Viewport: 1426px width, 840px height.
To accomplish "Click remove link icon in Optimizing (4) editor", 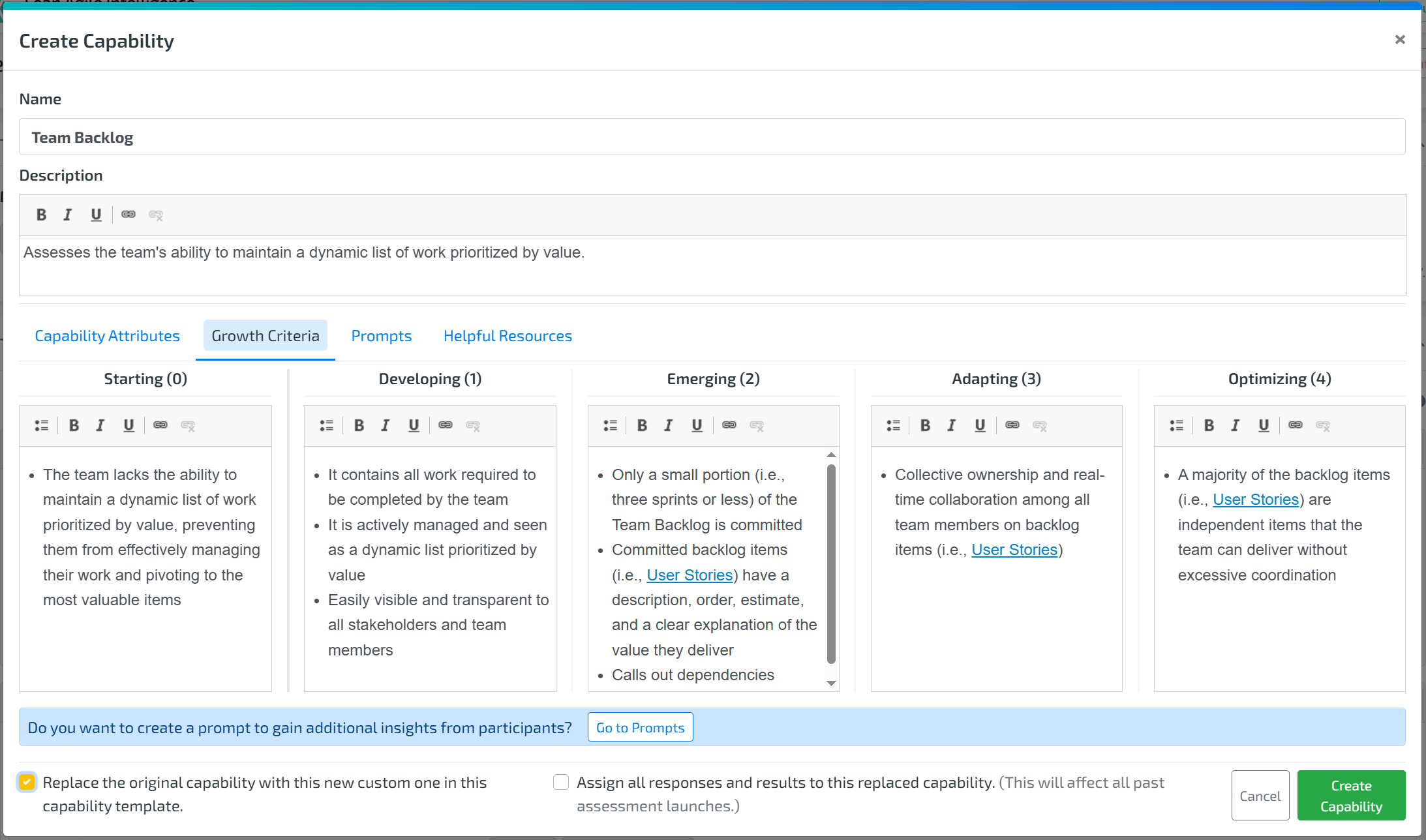I will click(1323, 425).
